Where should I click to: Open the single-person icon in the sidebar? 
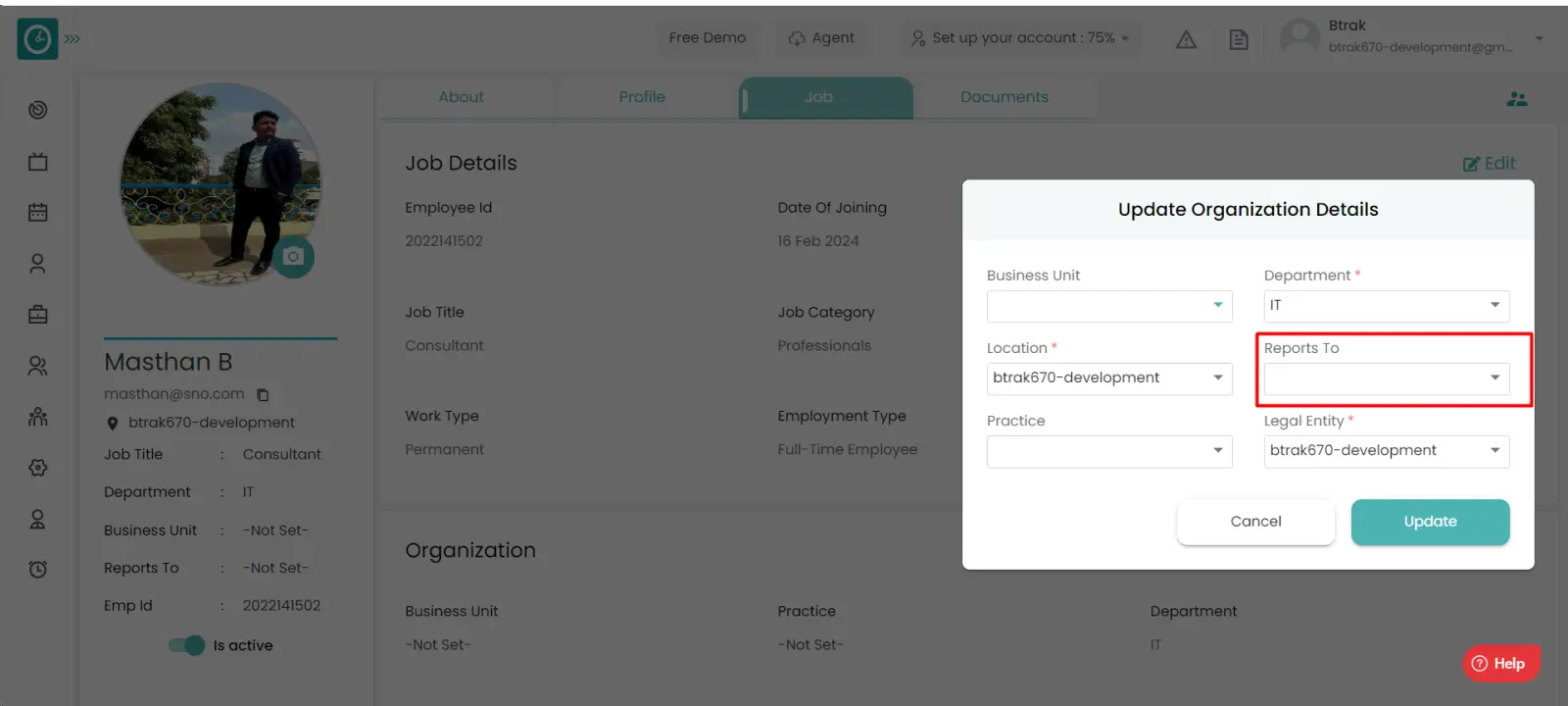(38, 263)
